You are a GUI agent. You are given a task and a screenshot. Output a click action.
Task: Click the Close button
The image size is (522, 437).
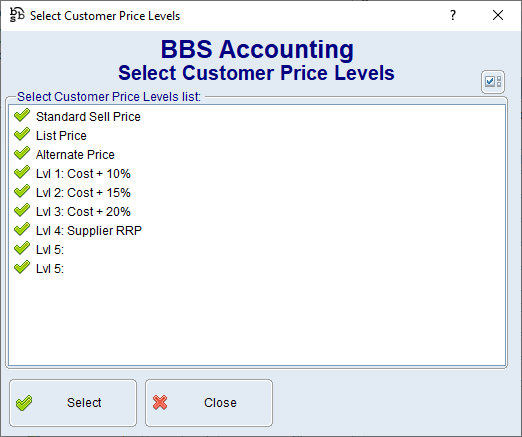pos(209,403)
